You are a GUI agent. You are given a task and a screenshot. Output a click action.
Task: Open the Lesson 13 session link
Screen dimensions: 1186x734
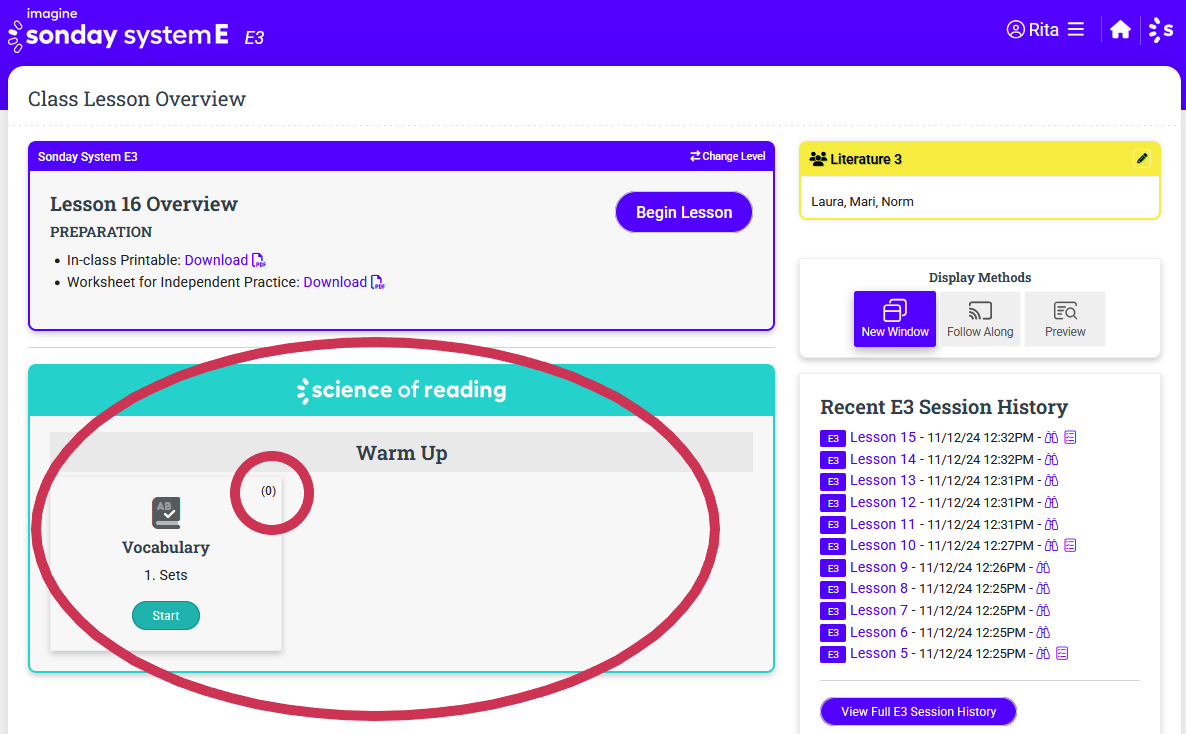pos(883,481)
